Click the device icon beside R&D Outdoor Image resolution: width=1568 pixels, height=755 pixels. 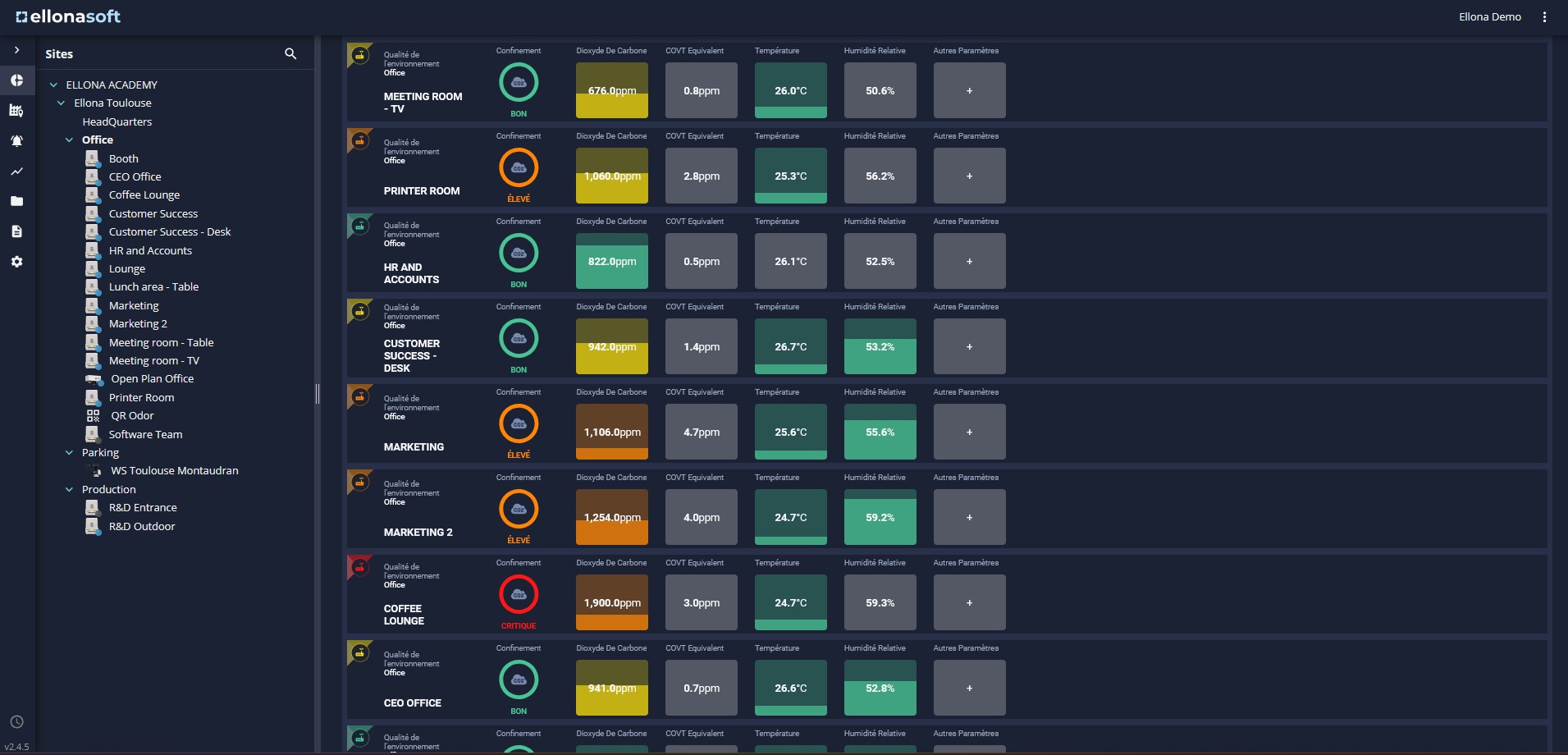[x=93, y=526]
